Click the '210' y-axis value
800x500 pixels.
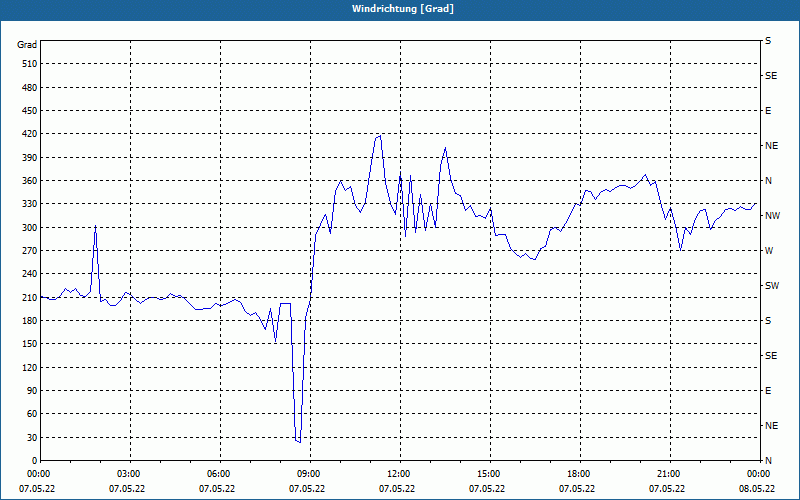click(30, 297)
